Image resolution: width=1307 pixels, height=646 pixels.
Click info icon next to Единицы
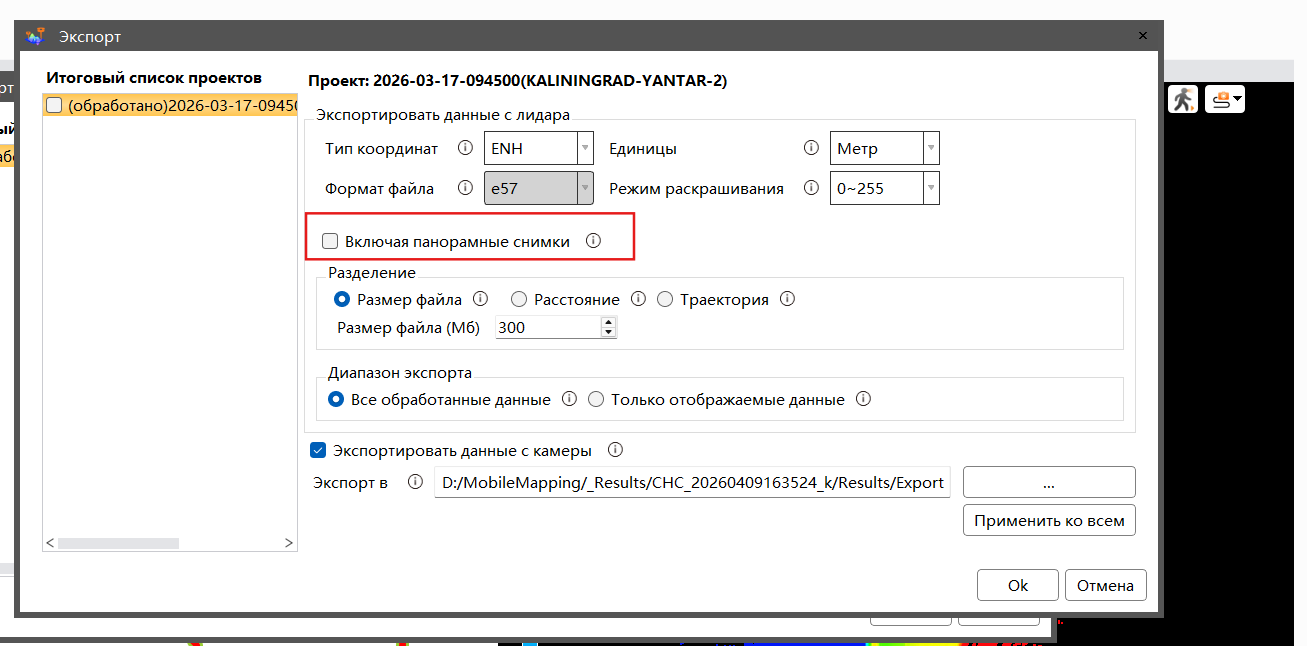(x=811, y=148)
